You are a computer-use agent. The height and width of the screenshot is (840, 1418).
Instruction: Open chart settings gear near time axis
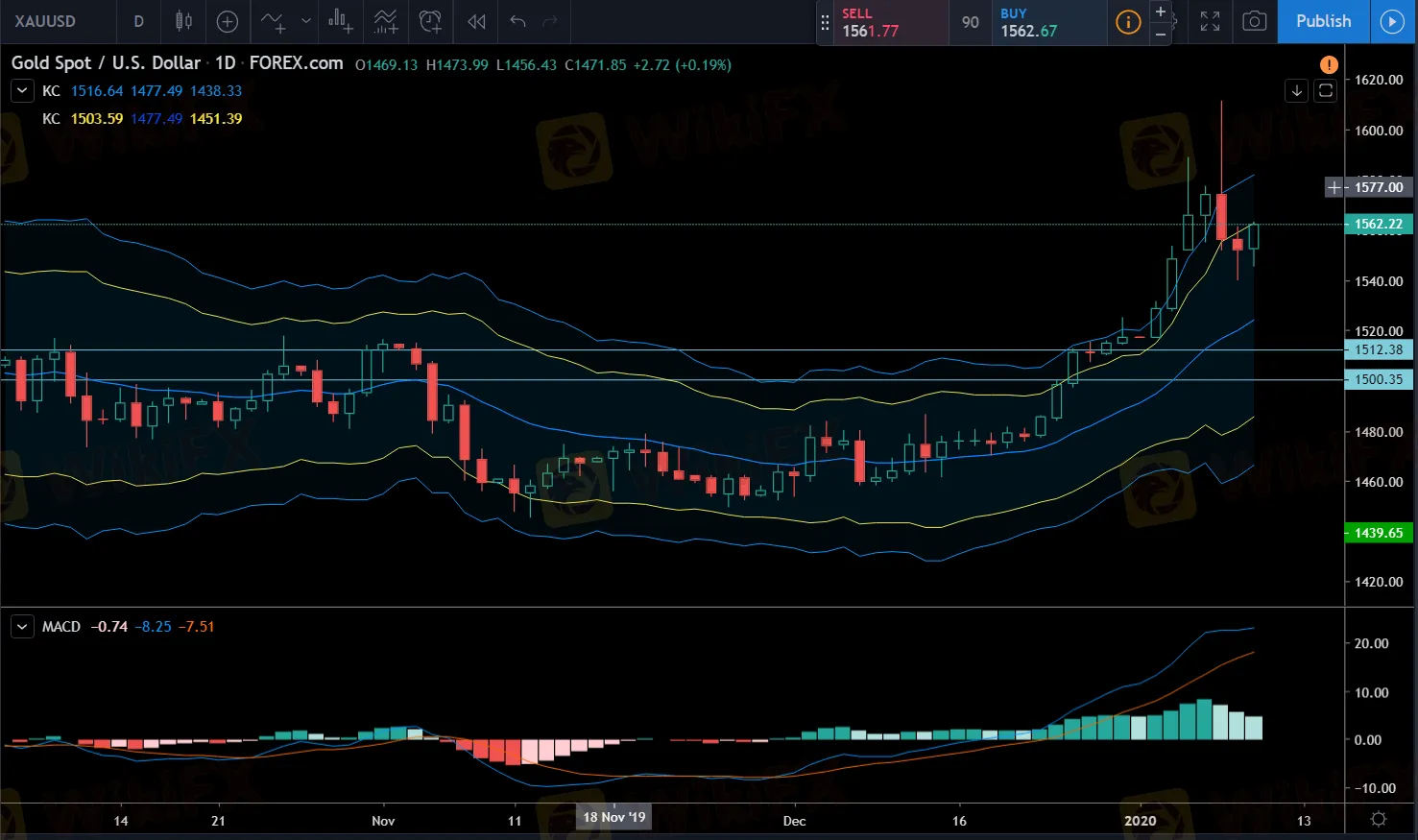point(1379,819)
